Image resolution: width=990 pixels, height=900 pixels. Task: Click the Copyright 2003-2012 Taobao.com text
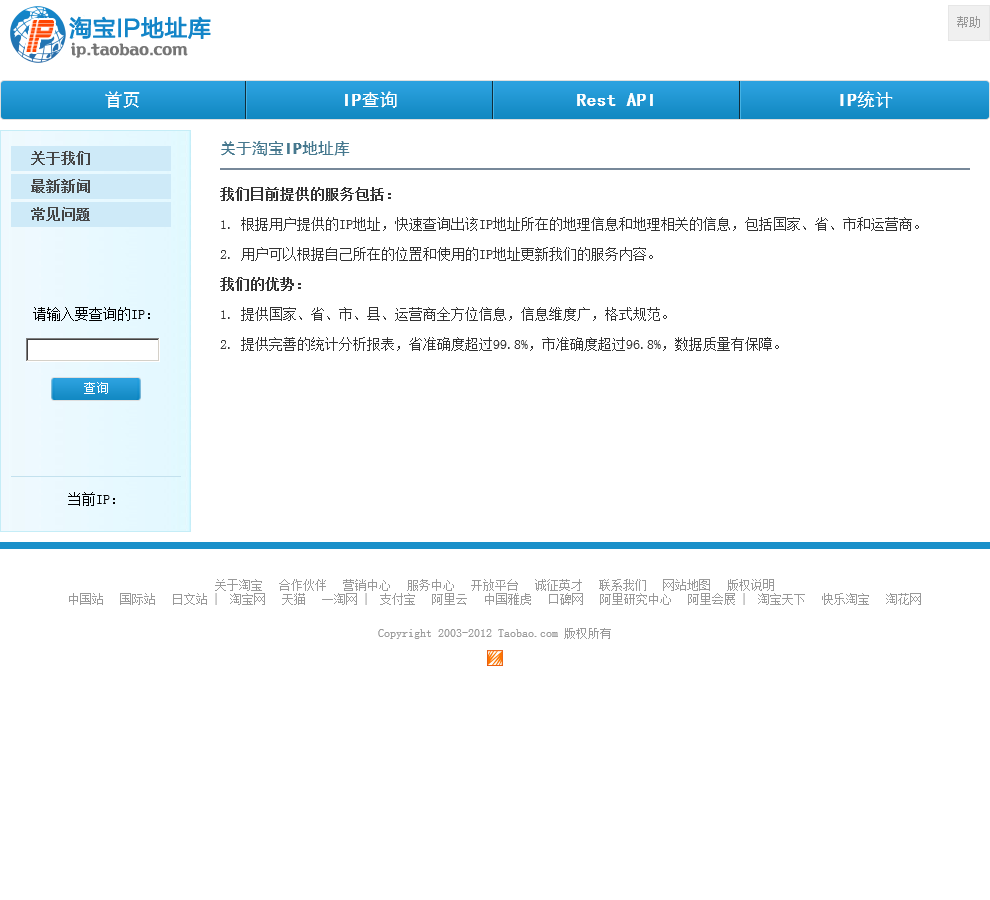[468, 633]
